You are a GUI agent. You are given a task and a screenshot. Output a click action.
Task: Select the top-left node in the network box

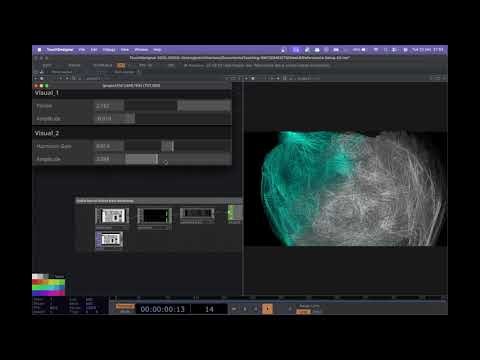click(x=112, y=216)
